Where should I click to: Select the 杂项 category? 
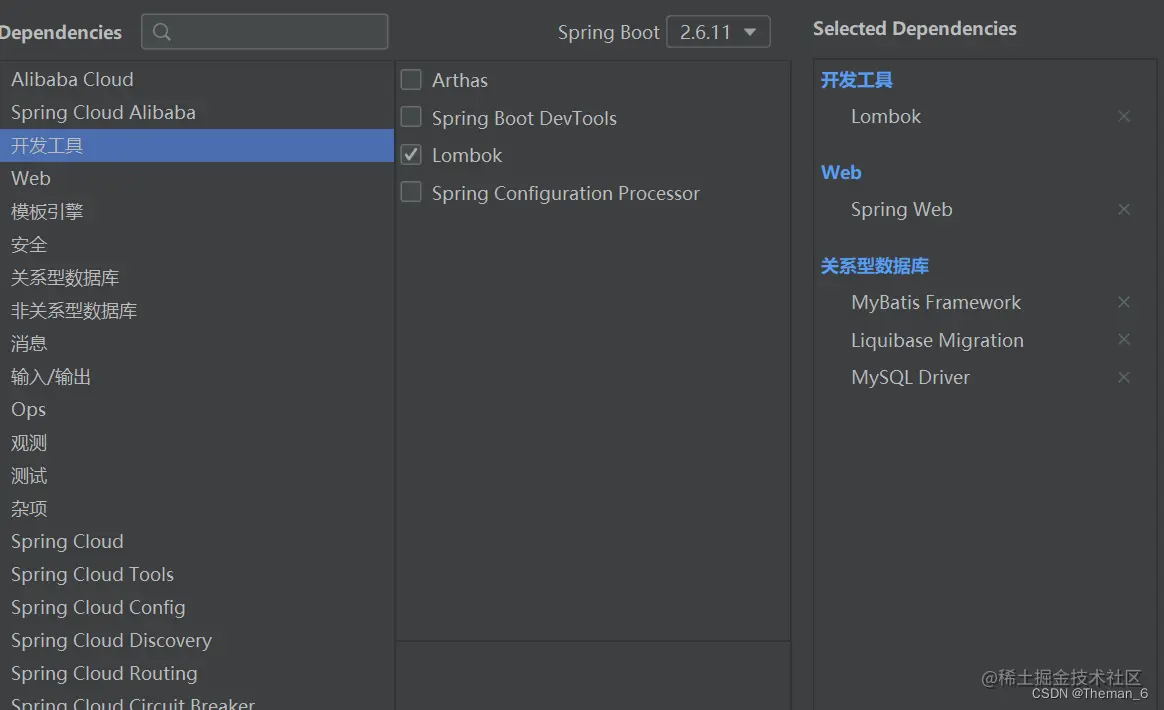tap(197, 509)
